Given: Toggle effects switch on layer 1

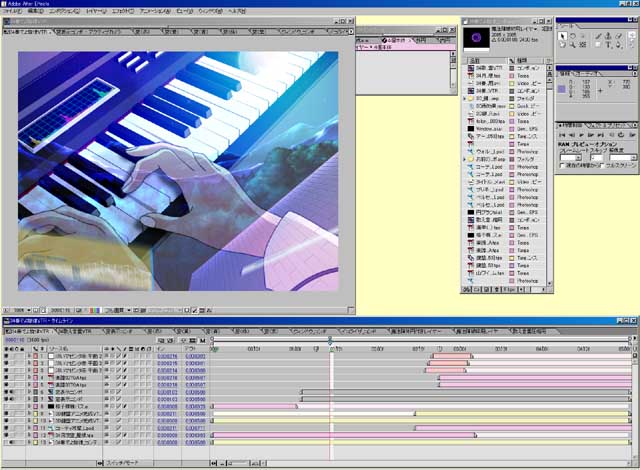Looking at the screenshot, I should click(125, 356).
